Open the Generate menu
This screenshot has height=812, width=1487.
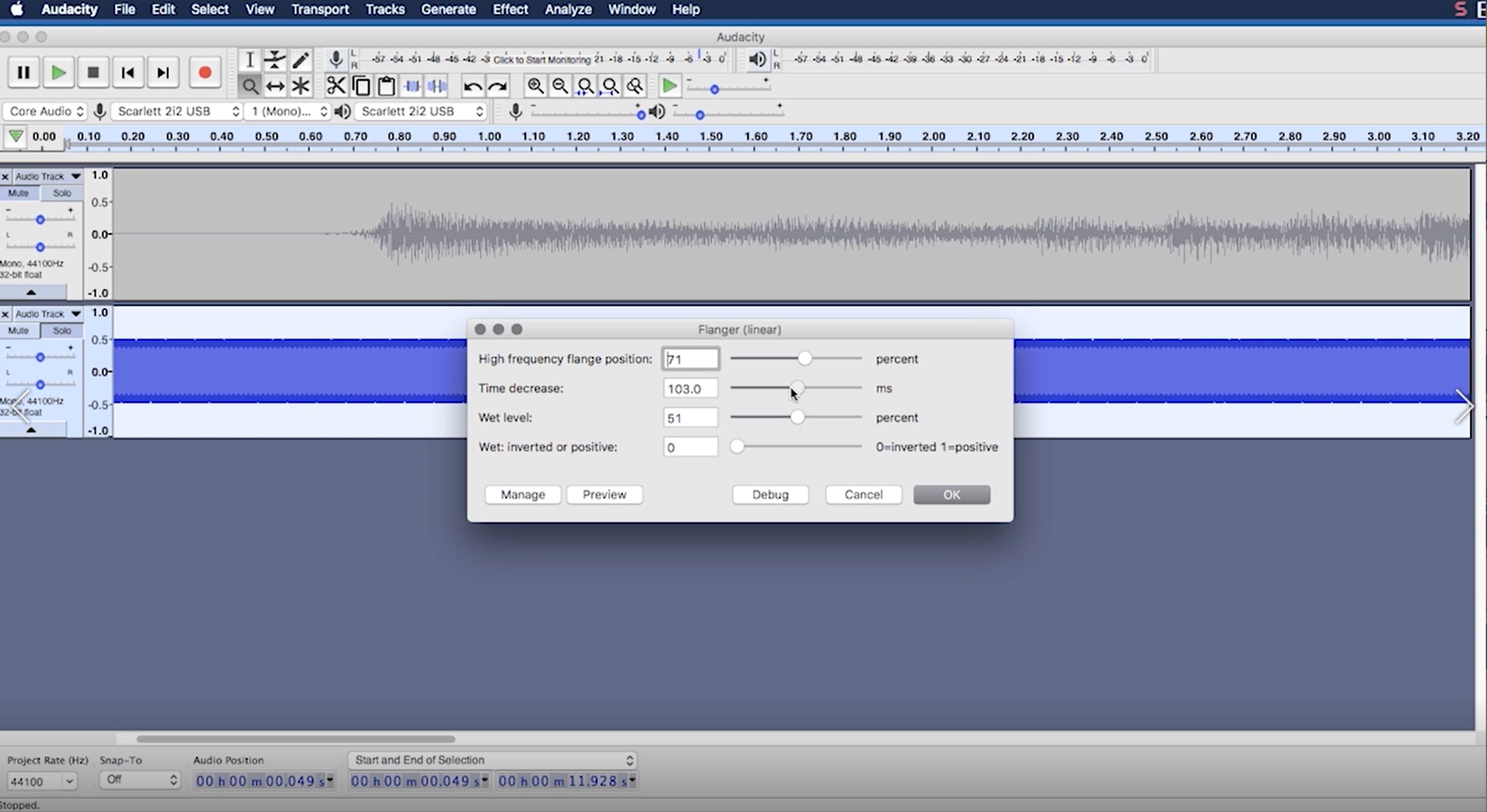[x=448, y=9]
